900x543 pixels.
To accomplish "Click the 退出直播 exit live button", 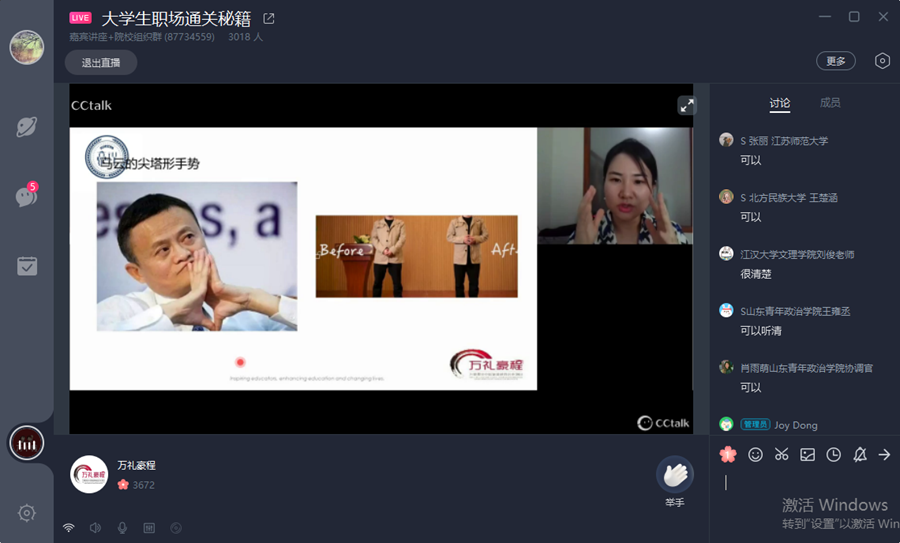I will coord(101,62).
